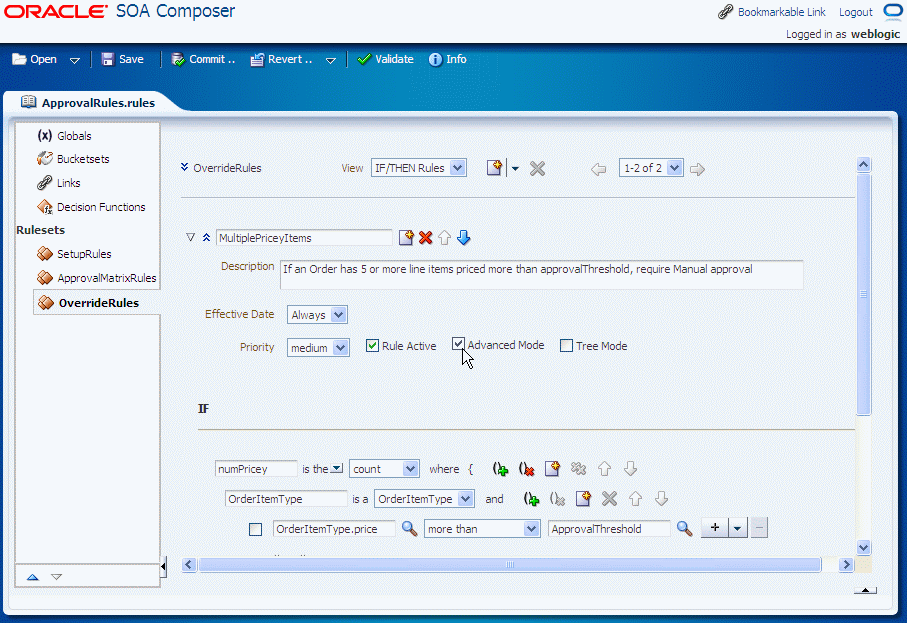907x623 pixels.
Task: Click the MultiplePriceyItems rule name field
Action: tap(304, 238)
